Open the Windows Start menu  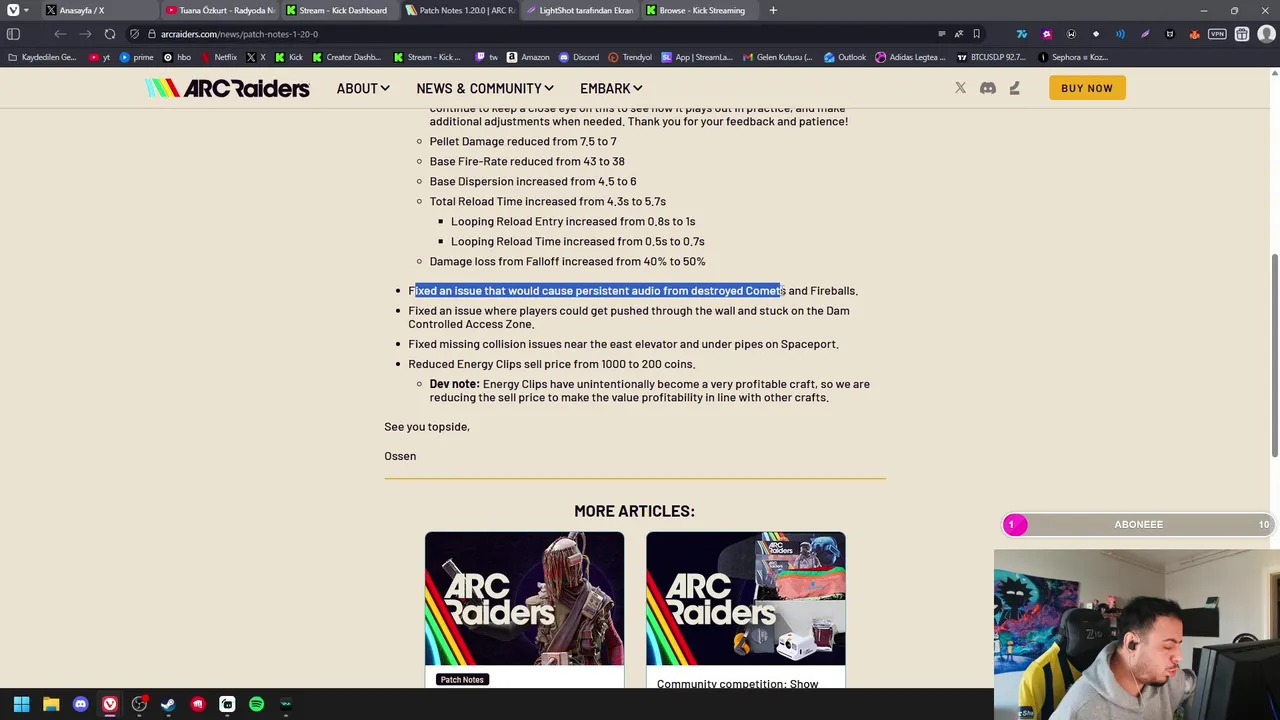click(21, 704)
